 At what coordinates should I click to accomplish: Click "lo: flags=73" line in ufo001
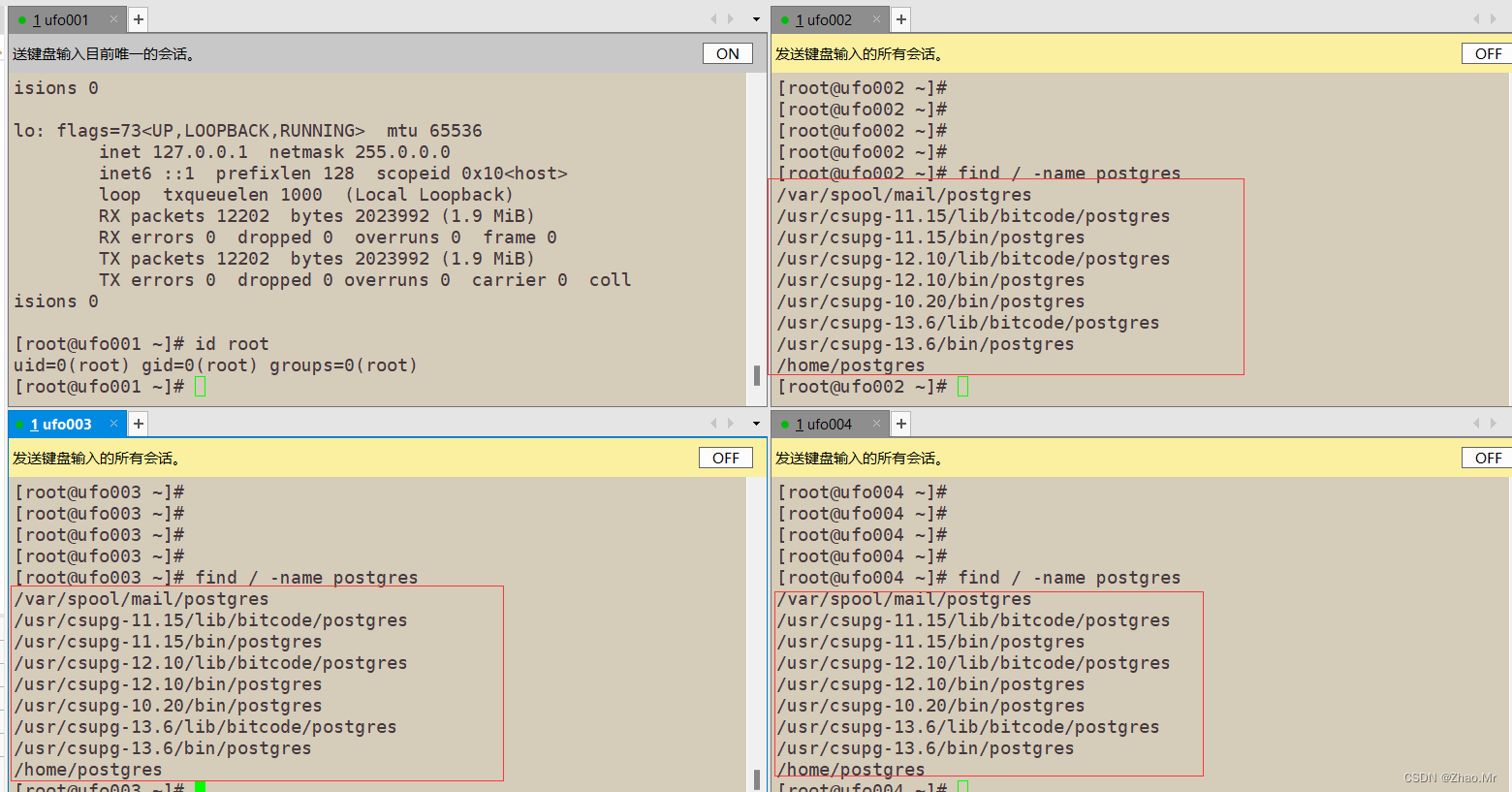pyautogui.click(x=247, y=131)
